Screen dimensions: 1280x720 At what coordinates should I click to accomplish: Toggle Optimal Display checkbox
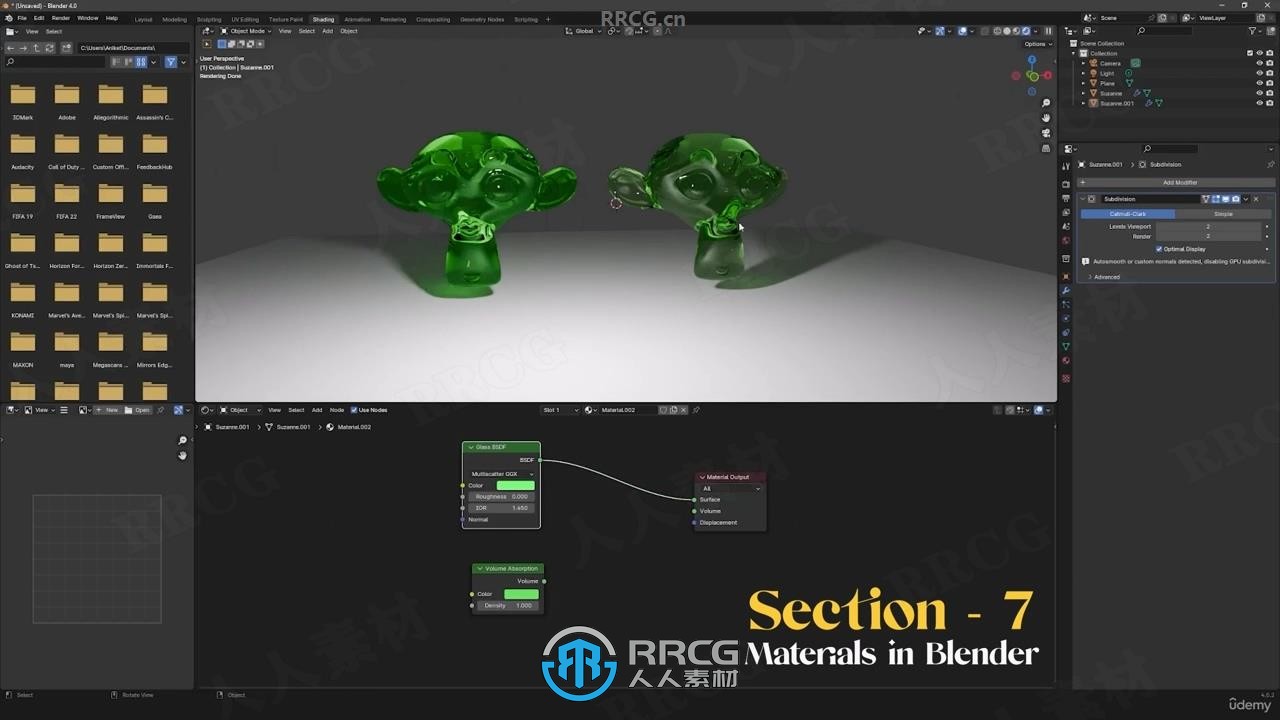point(1159,249)
